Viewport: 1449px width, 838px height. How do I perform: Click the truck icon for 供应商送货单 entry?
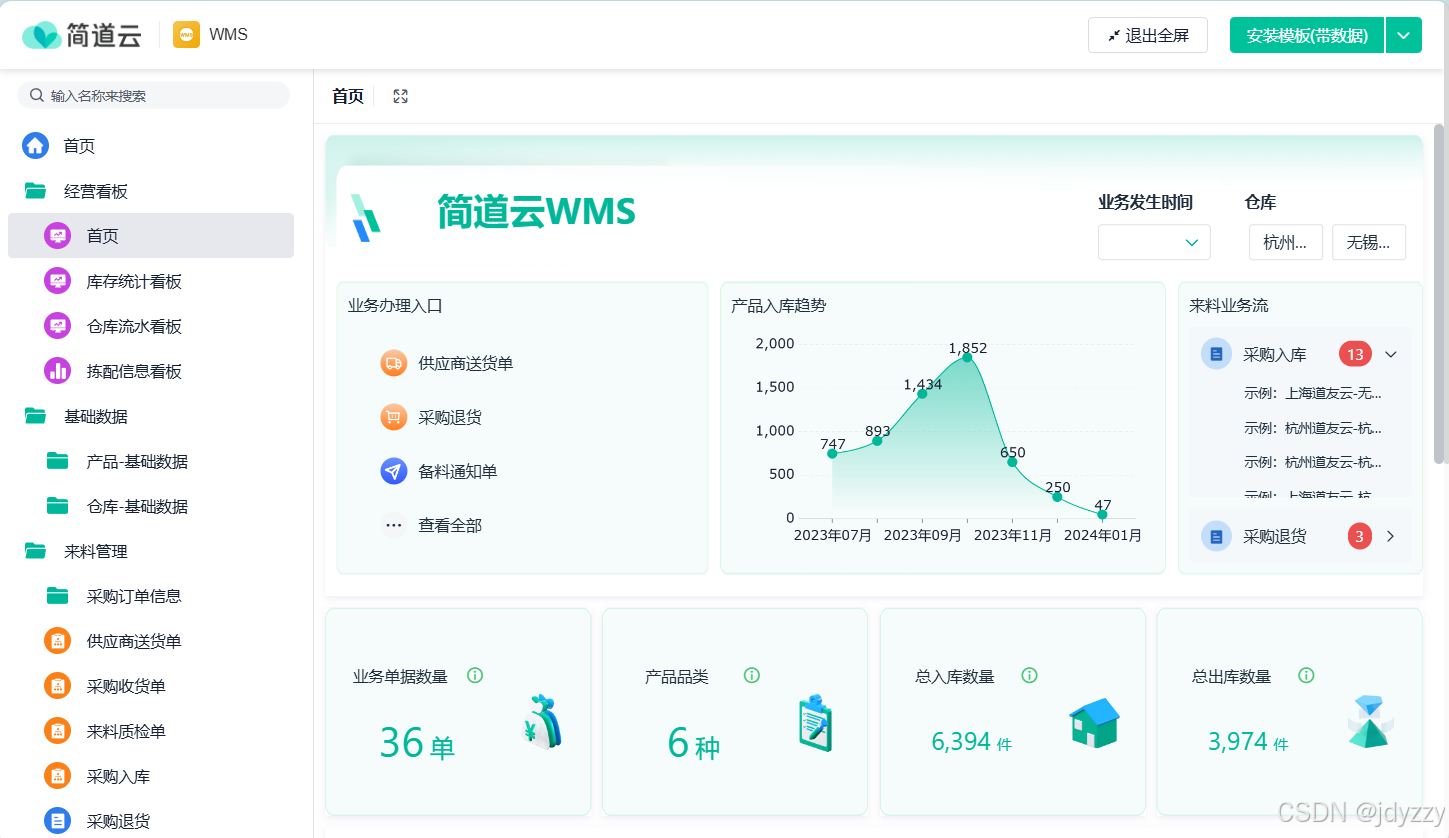pos(394,363)
